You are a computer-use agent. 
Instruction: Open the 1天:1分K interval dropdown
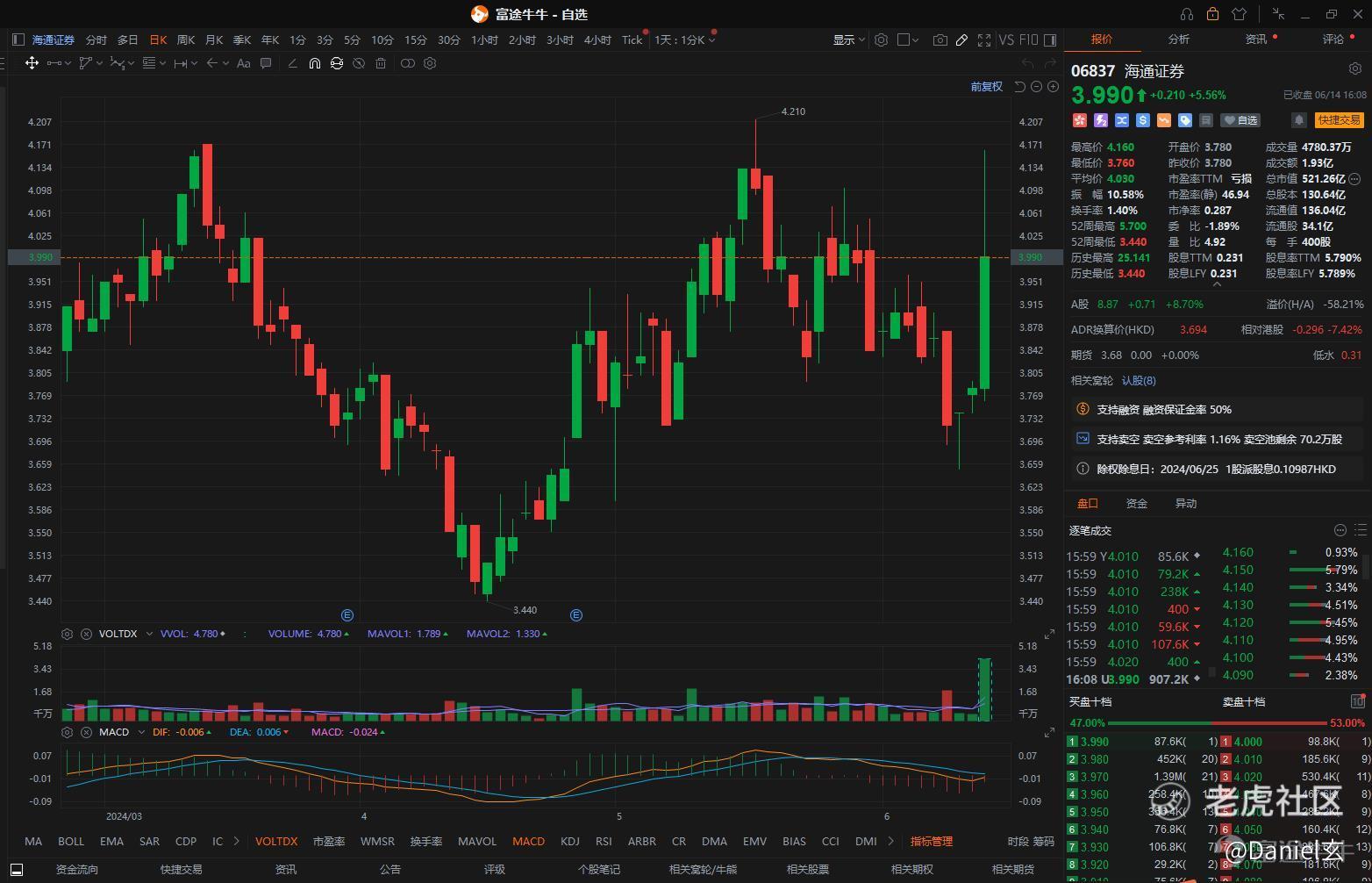click(x=684, y=39)
